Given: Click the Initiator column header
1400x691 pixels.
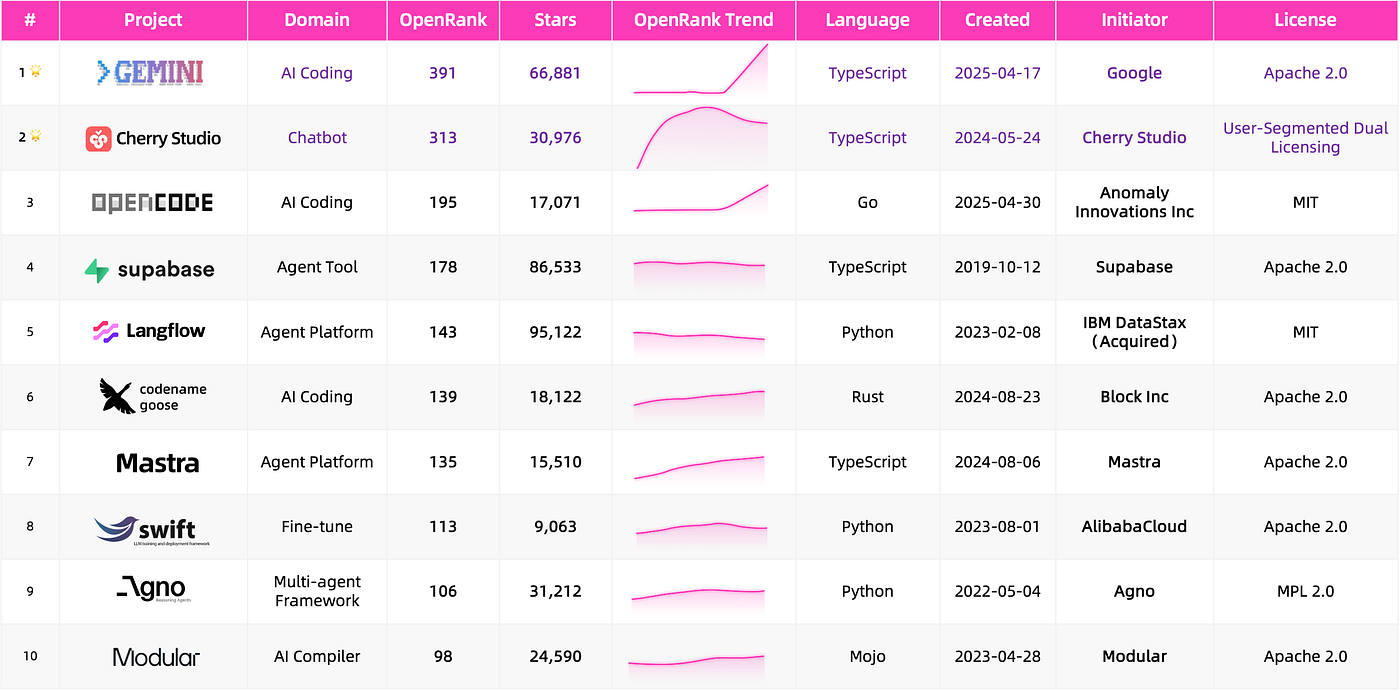Looking at the screenshot, I should coord(1134,20).
